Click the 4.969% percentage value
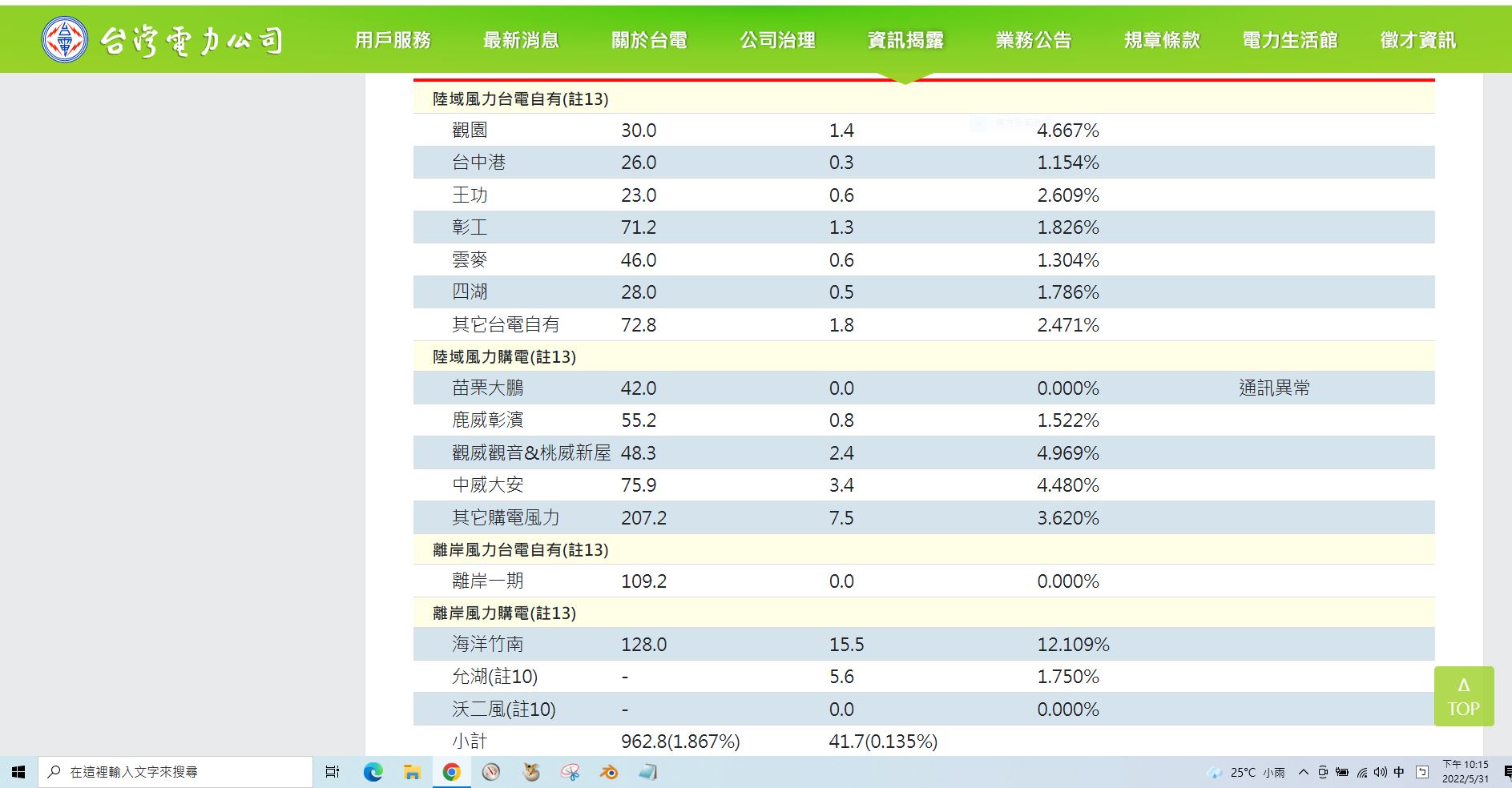1512x788 pixels. tap(1068, 452)
